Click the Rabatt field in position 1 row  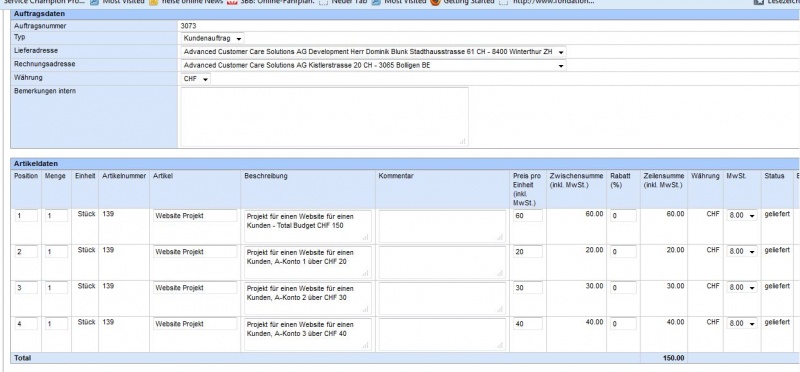[x=623, y=216]
